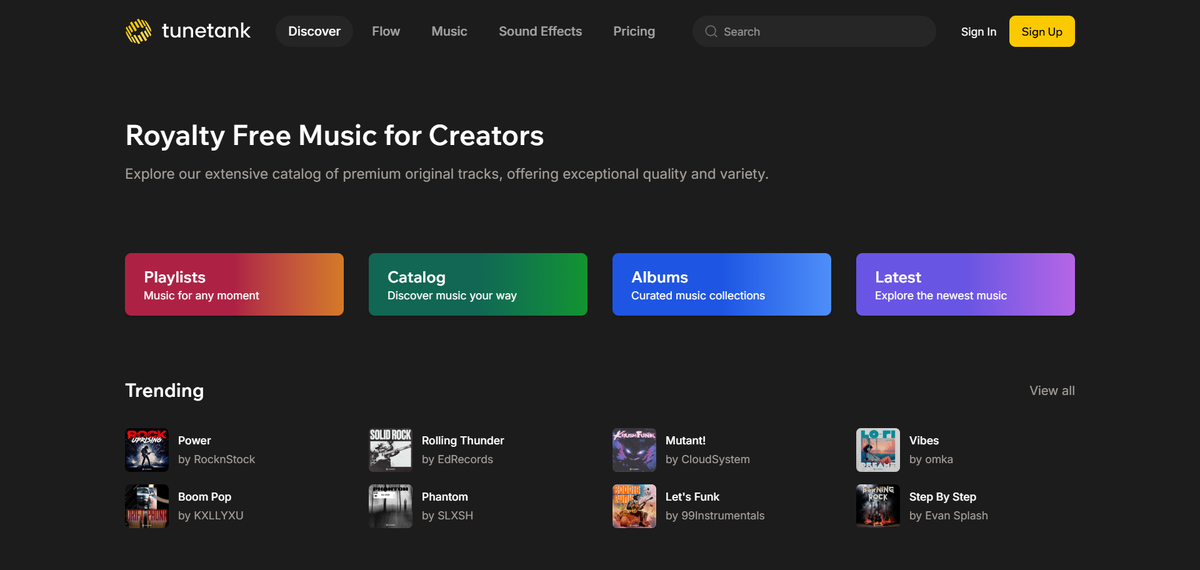The image size is (1200, 570).
Task: Go to Sound Effects section
Action: click(x=540, y=31)
